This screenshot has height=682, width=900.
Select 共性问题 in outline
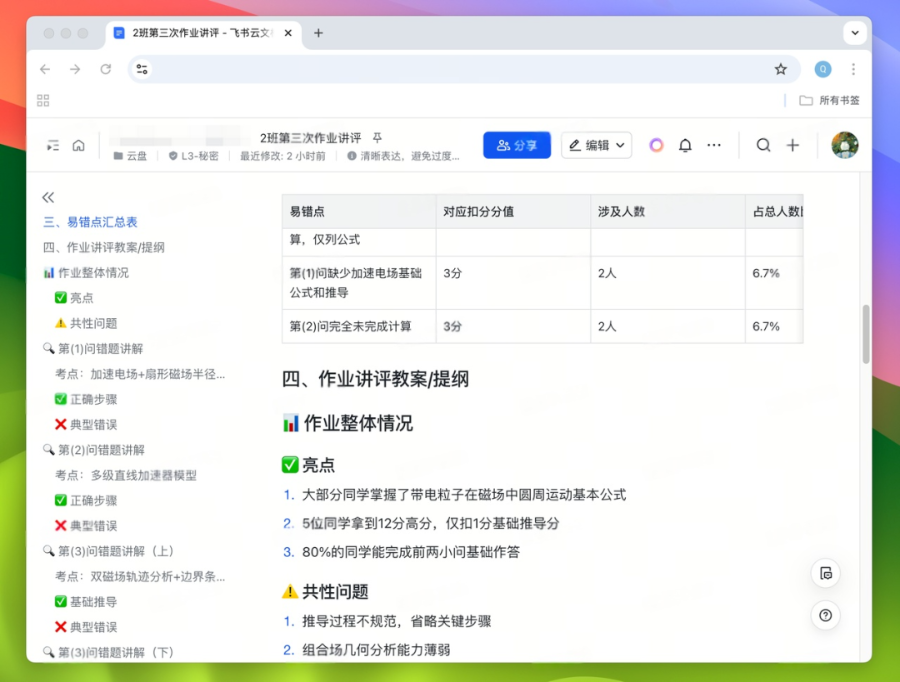[x=86, y=323]
